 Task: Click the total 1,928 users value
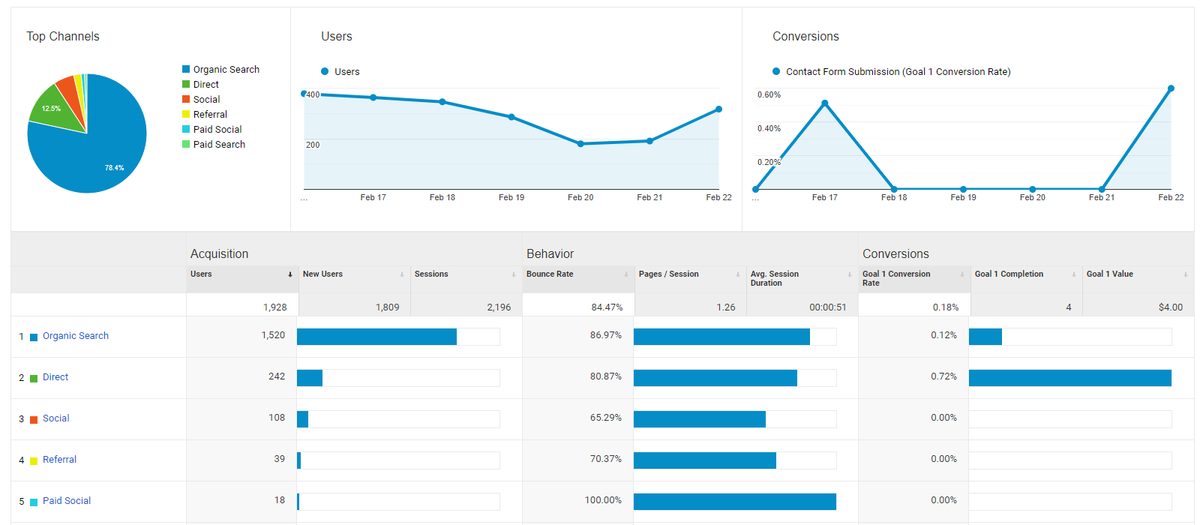pyautogui.click(x=274, y=307)
